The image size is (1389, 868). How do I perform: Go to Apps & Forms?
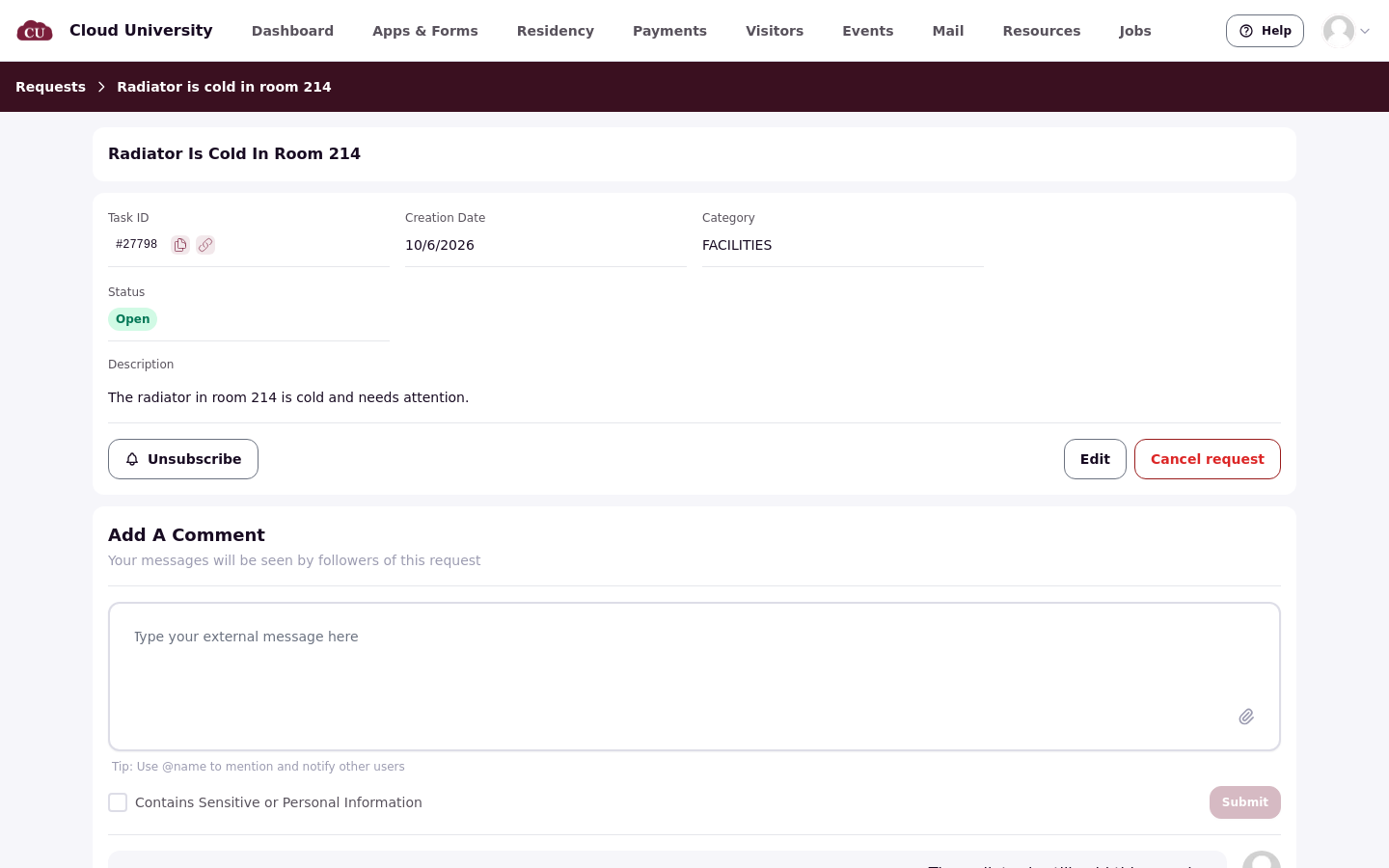click(x=425, y=31)
